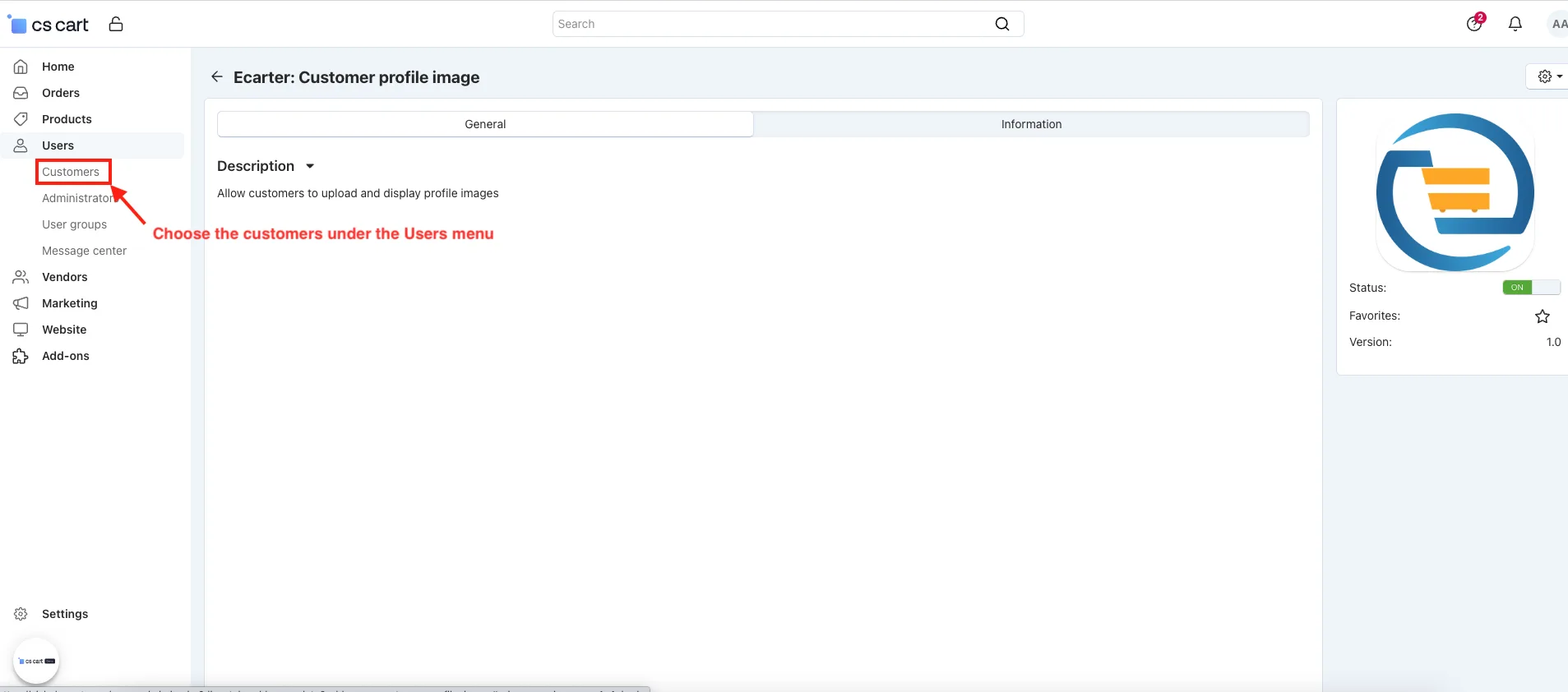
Task: Click the Settings gear icon in sidebar
Action: pos(21,614)
